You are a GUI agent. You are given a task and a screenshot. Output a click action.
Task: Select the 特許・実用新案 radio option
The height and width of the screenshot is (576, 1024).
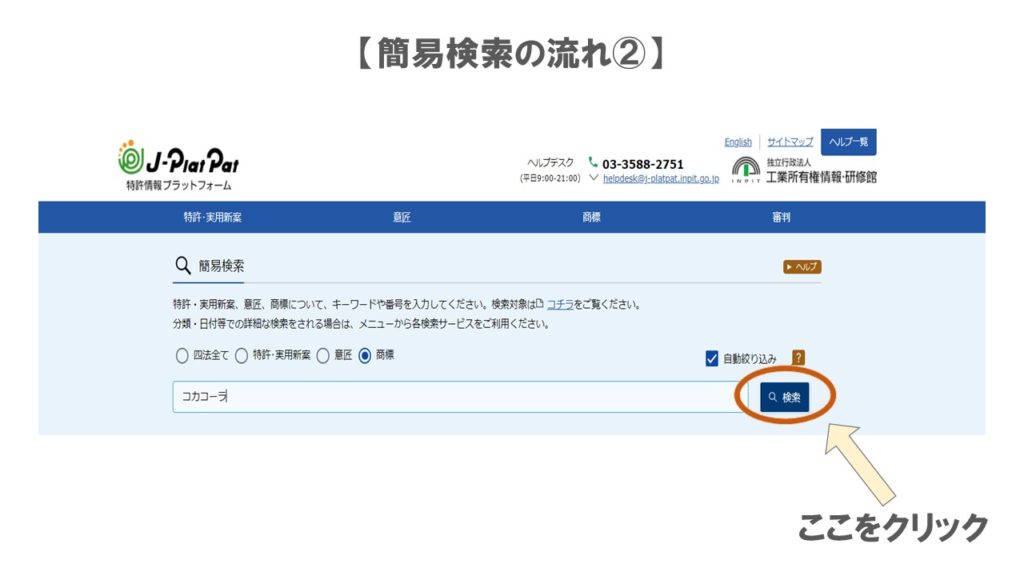click(241, 355)
